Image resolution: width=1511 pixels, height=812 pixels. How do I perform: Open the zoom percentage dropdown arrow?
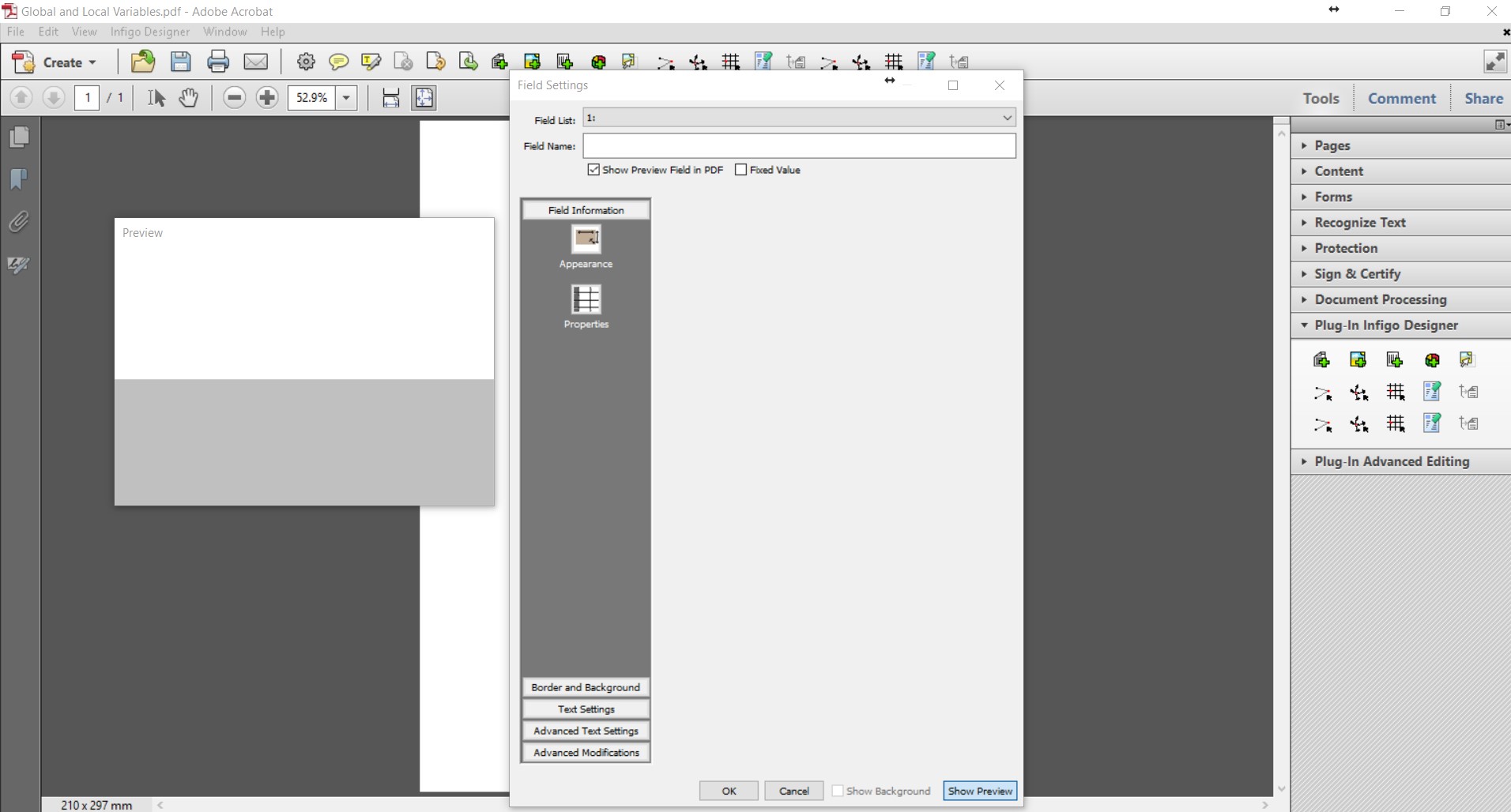(x=346, y=98)
